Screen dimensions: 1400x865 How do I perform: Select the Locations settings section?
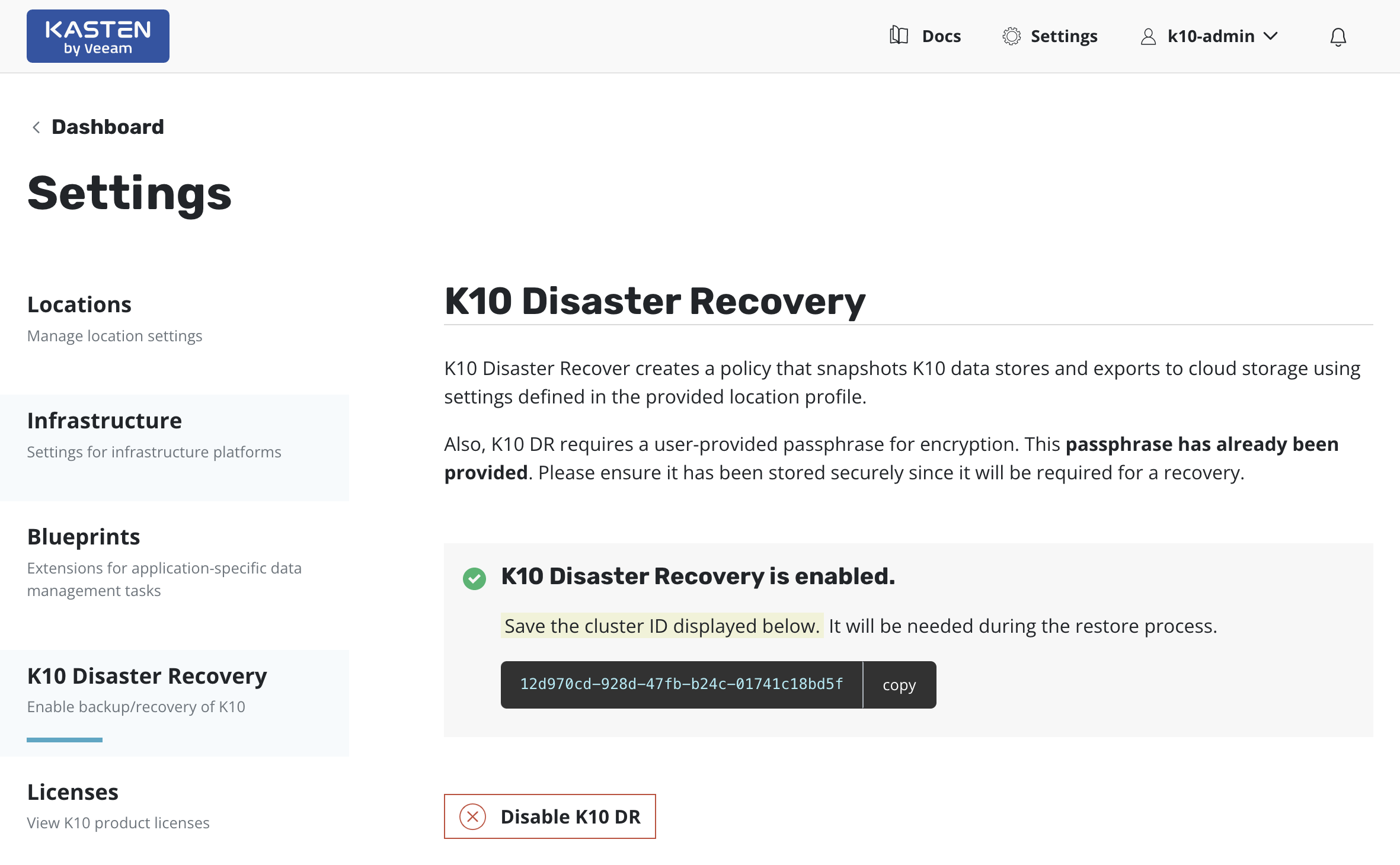tap(79, 305)
